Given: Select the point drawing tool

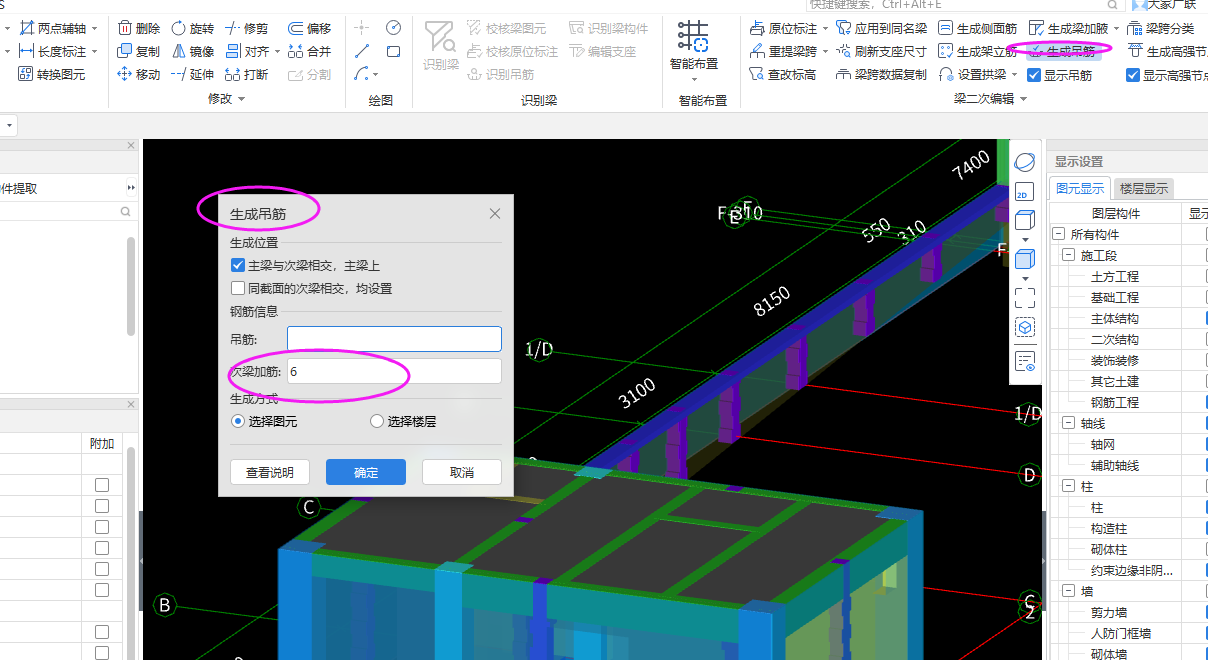Looking at the screenshot, I should (362, 28).
